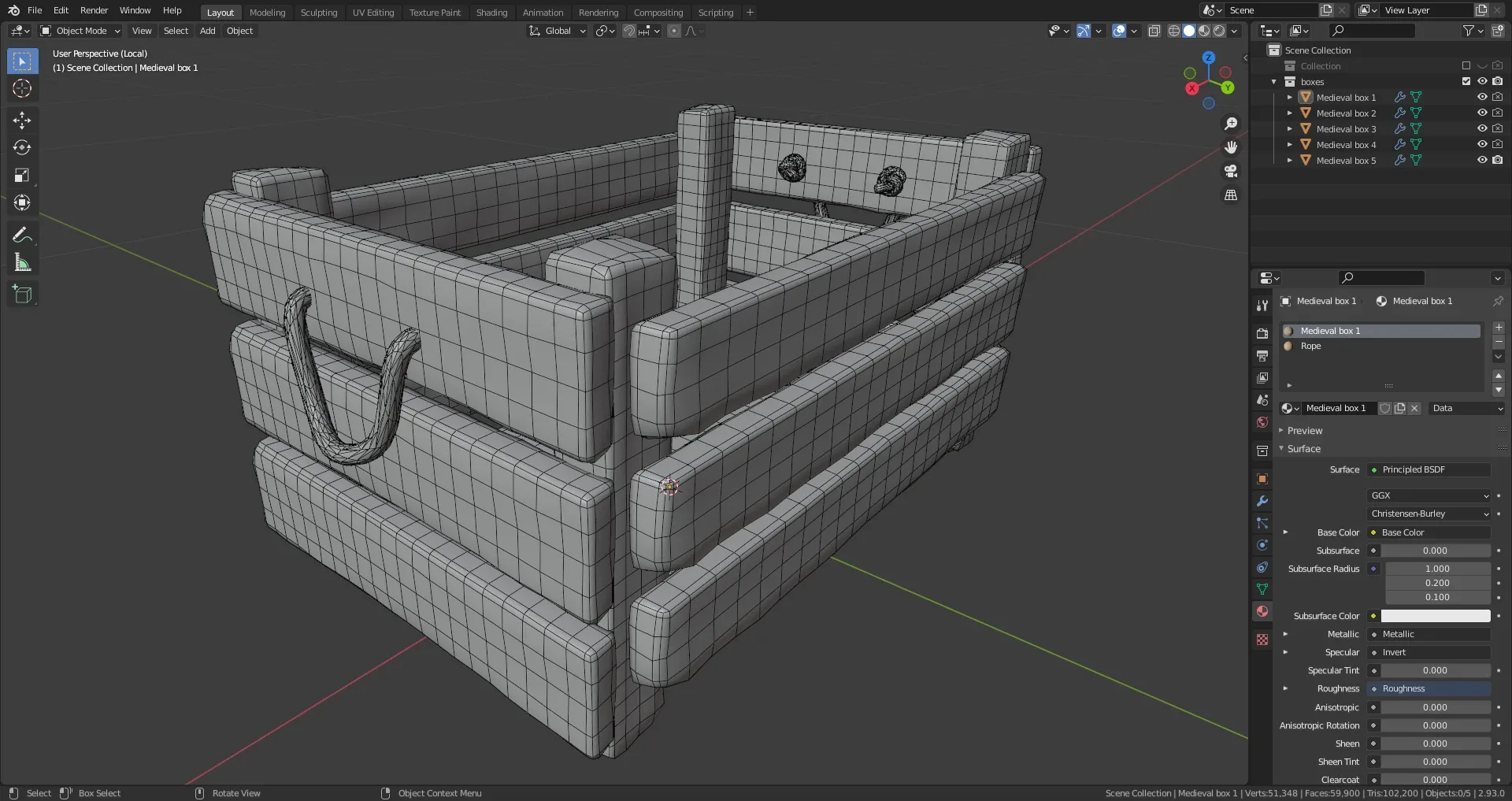Click the Data button next to material name

(x=1465, y=408)
